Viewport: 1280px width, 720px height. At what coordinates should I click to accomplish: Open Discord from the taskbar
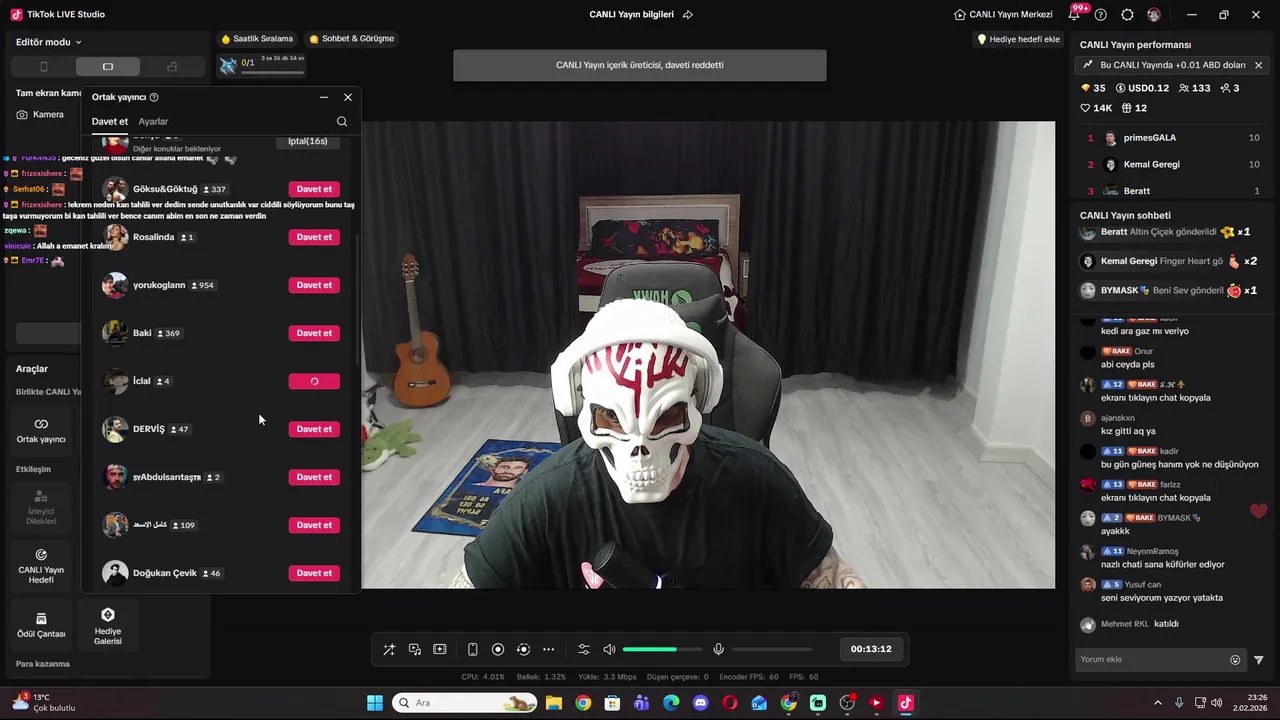pos(700,703)
